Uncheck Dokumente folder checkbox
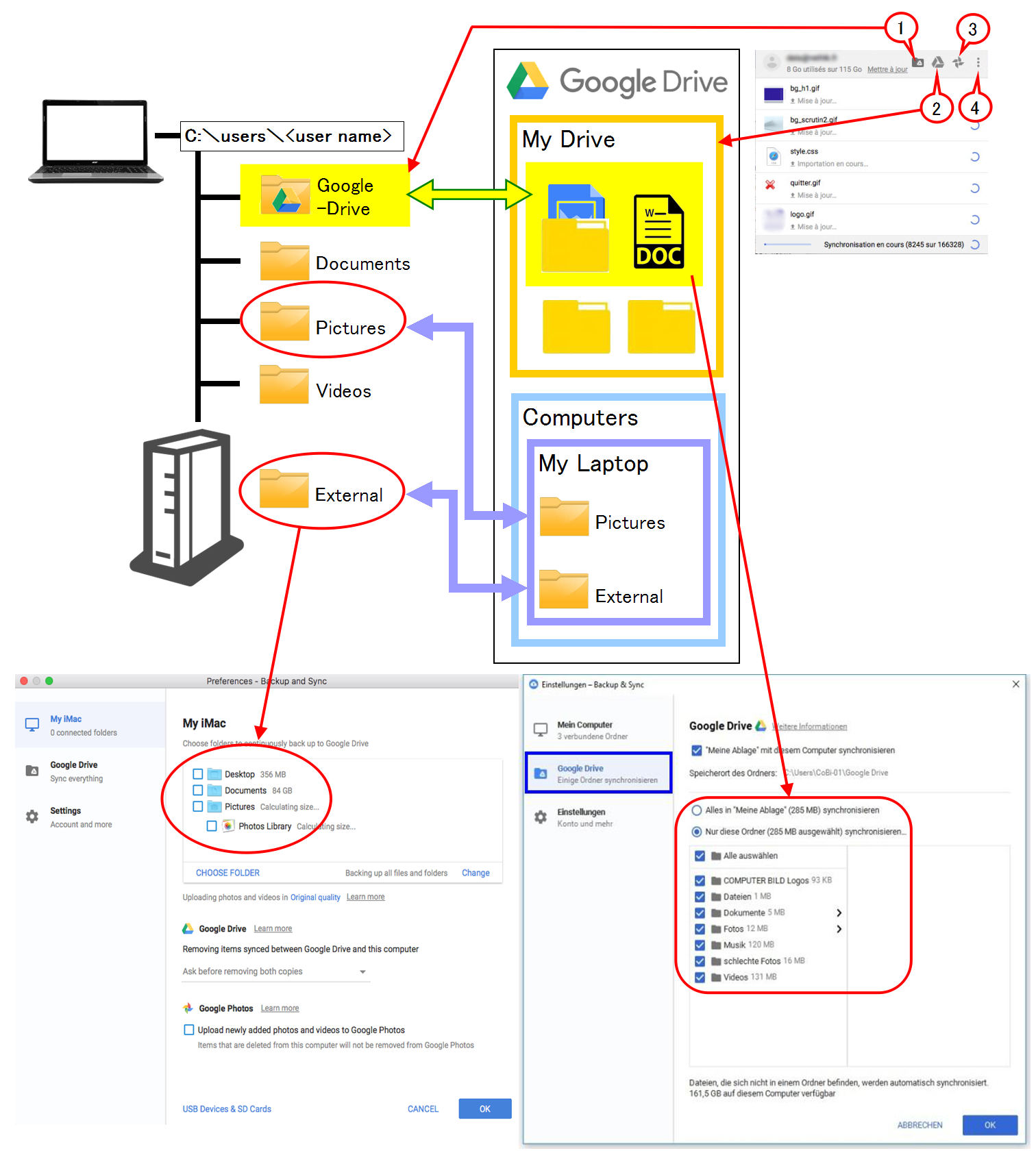The image size is (1036, 1155). (700, 912)
